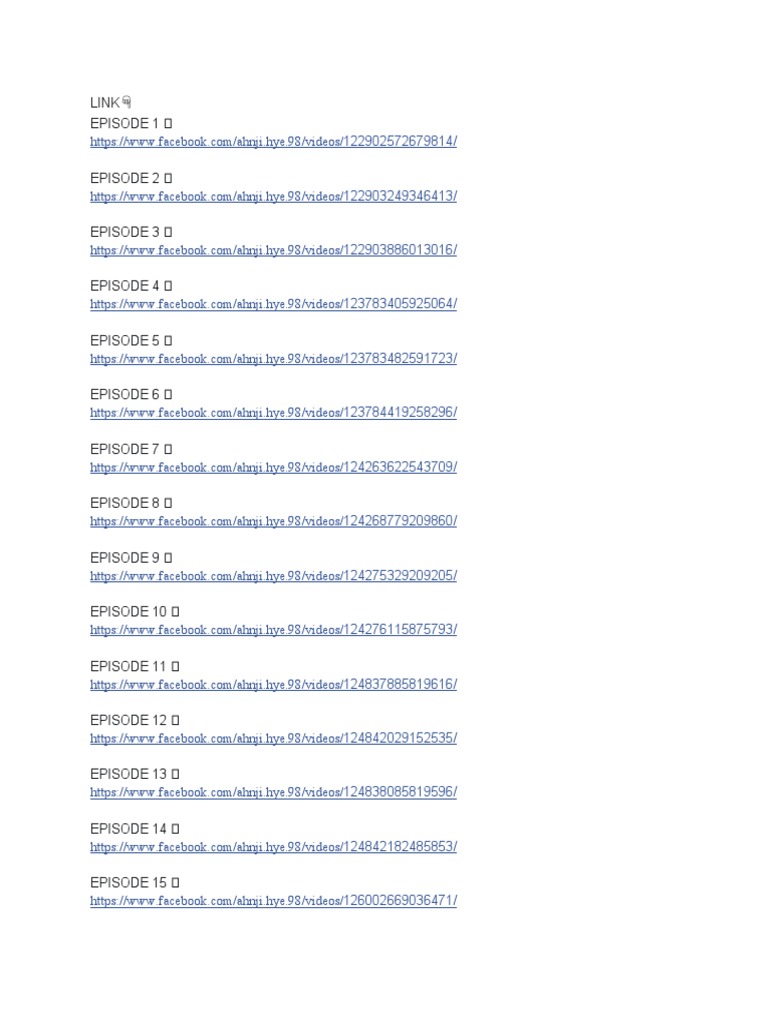Click the EPISODE 15 heading text
768x1024 pixels.
(129, 882)
